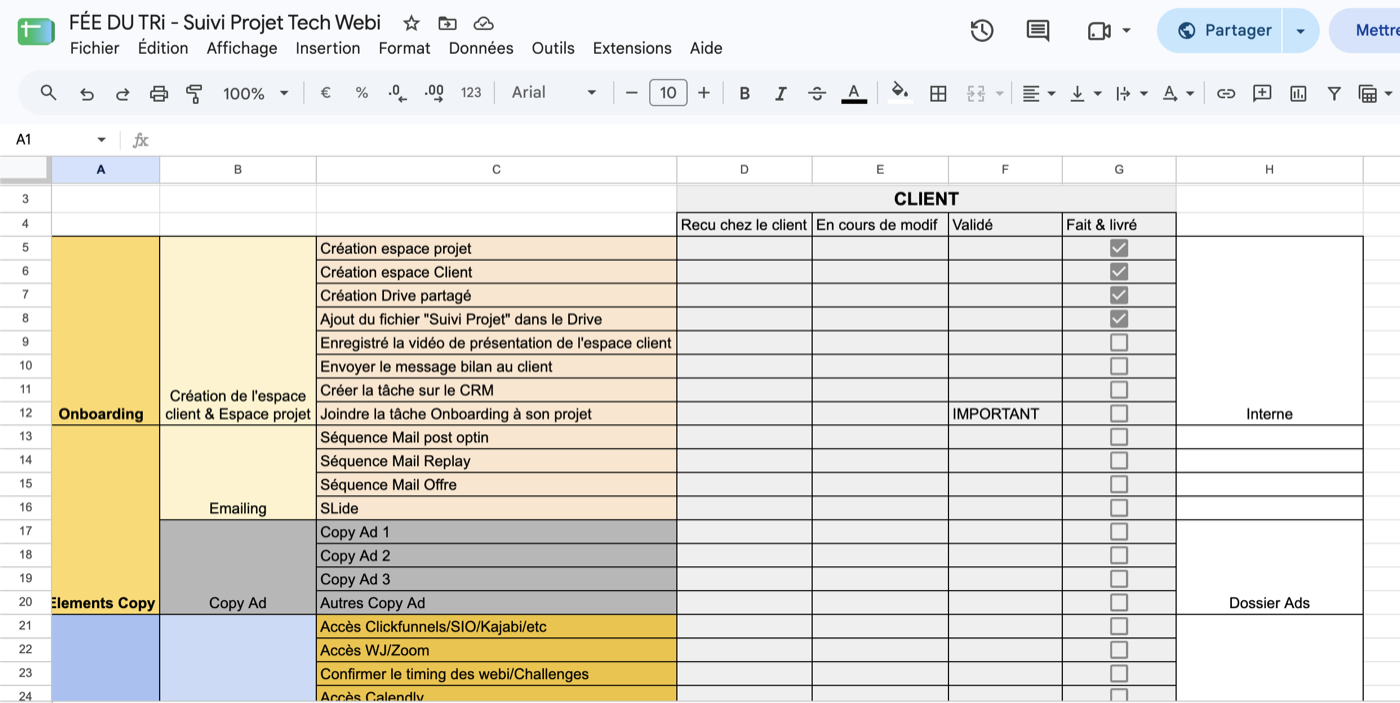
Task: Open the zoom level 100% dropdown
Action: coord(255,93)
